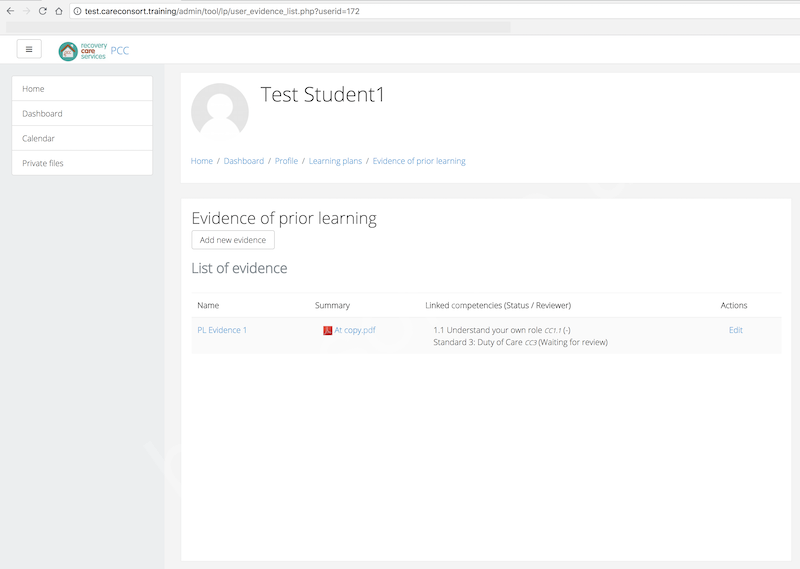Toggle the hamburger side menu button
The width and height of the screenshot is (800, 569).
(29, 49)
